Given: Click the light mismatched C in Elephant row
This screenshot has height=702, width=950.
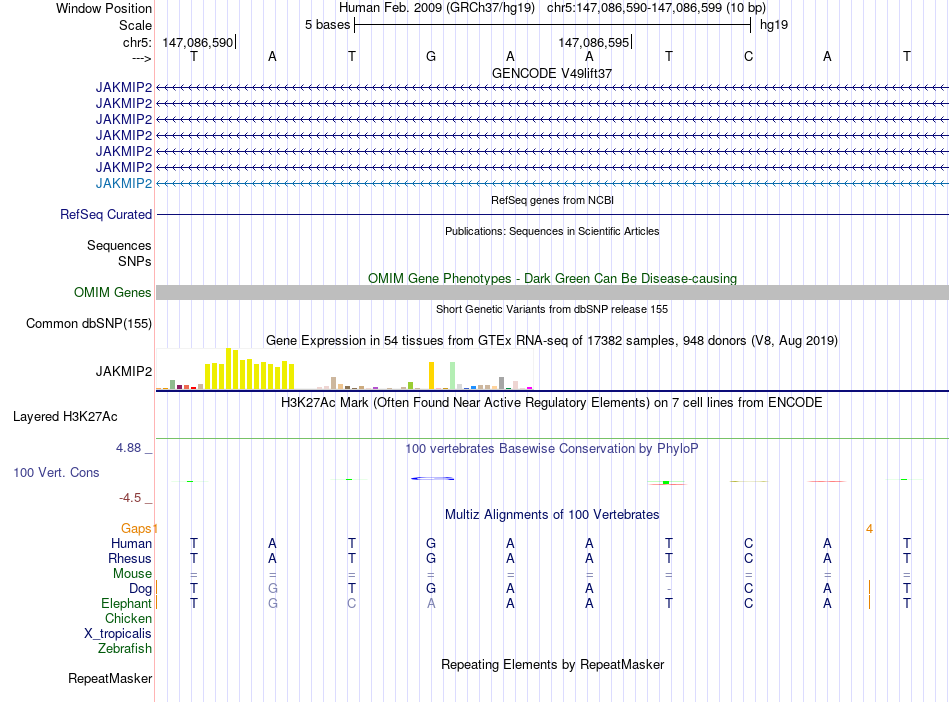Looking at the screenshot, I should click(x=351, y=603).
